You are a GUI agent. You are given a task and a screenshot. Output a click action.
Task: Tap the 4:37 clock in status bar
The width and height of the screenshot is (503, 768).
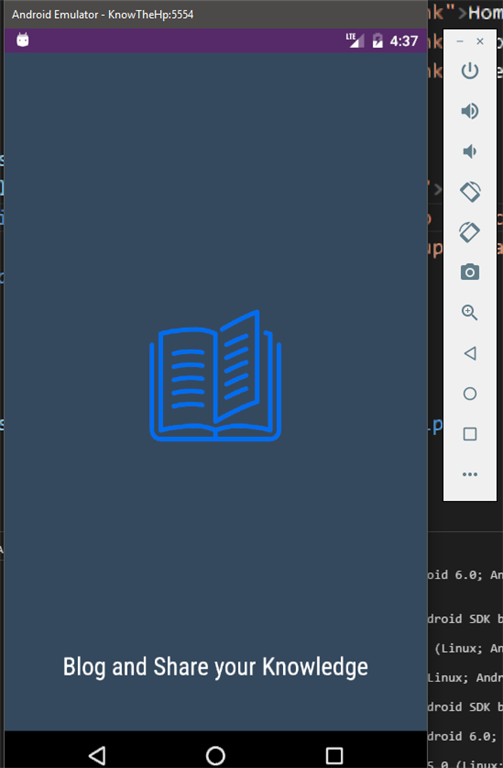[x=404, y=41]
